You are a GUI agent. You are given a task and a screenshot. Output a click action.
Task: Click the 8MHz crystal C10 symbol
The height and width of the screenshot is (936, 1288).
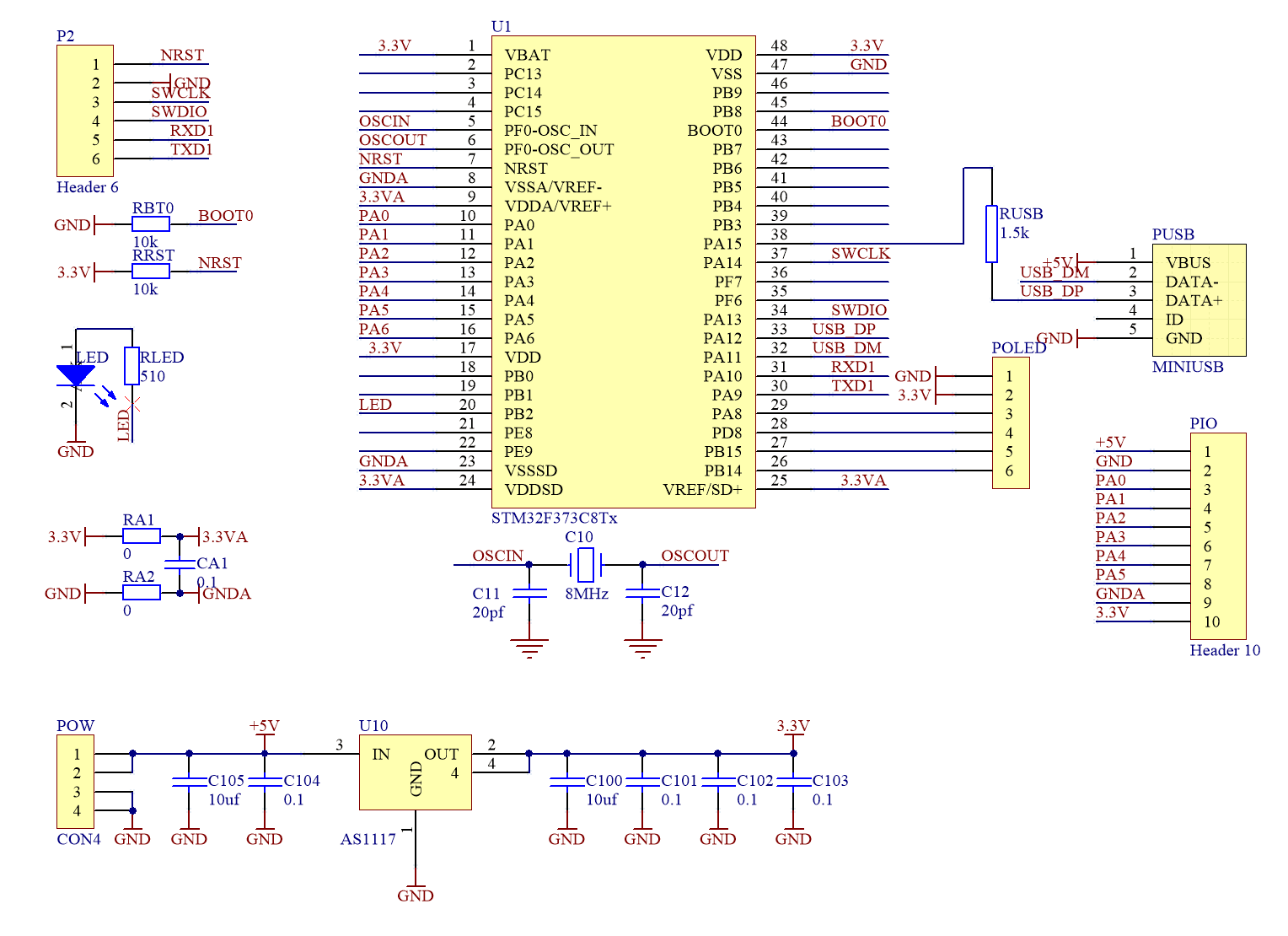586,567
